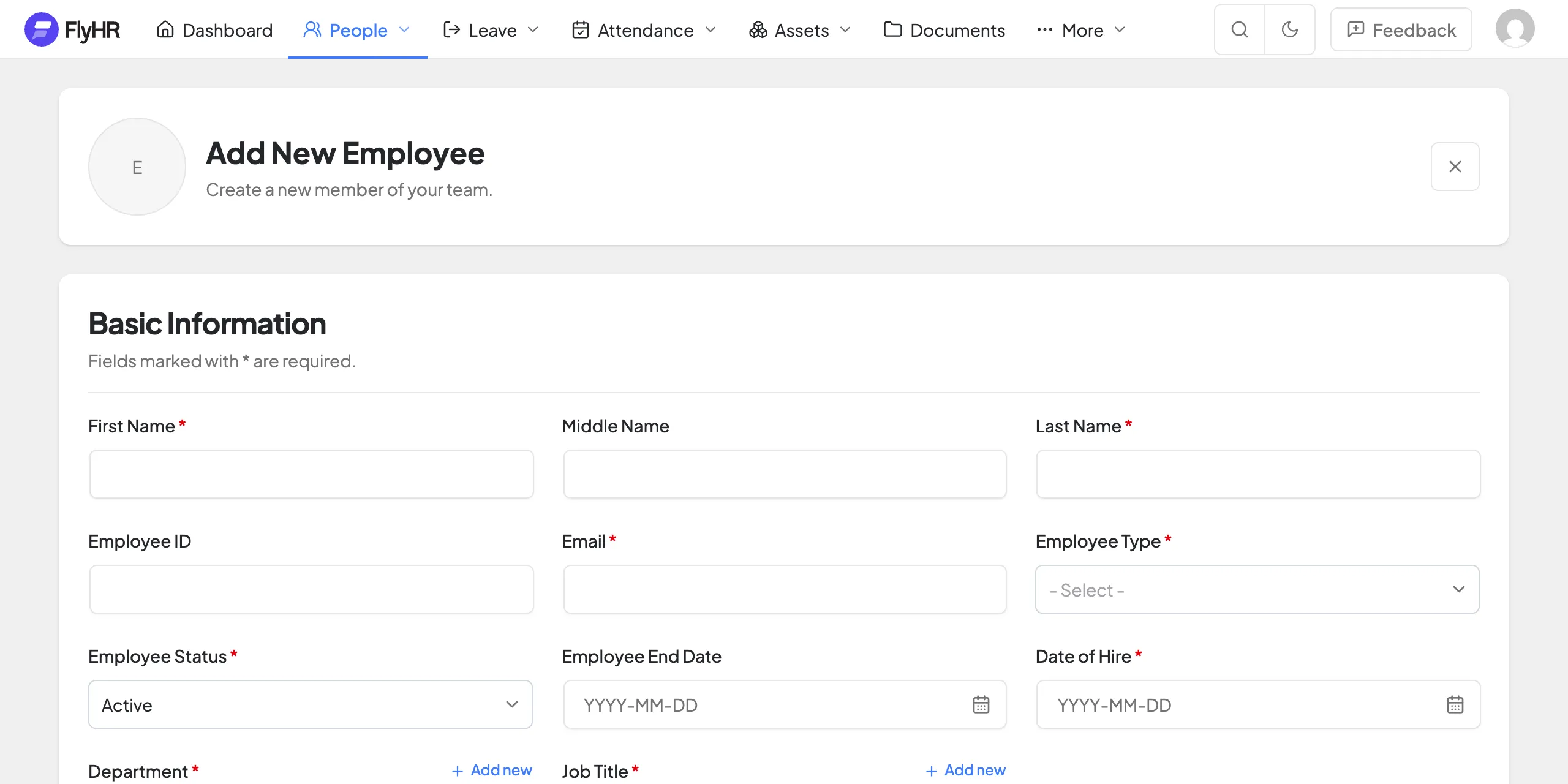Click the Date of Hire input

click(x=1259, y=704)
